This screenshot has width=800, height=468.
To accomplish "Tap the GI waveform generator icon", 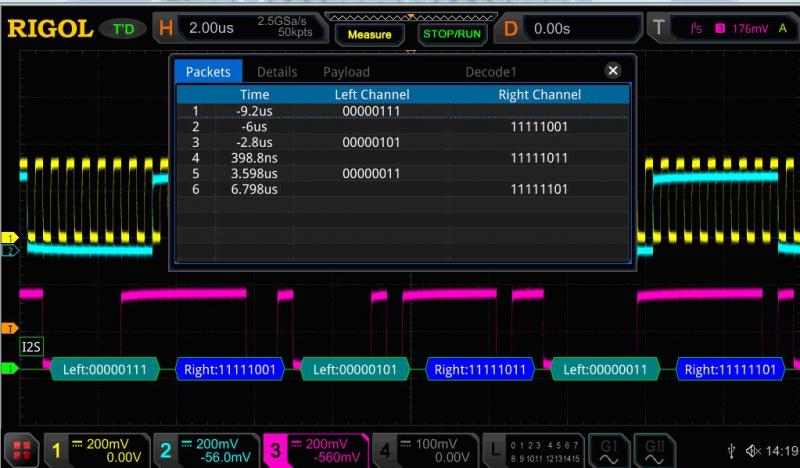I will [608, 450].
